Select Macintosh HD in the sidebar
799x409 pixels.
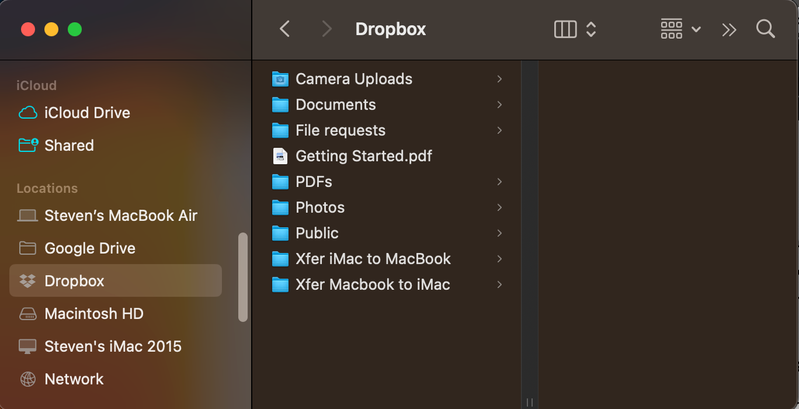tap(93, 314)
